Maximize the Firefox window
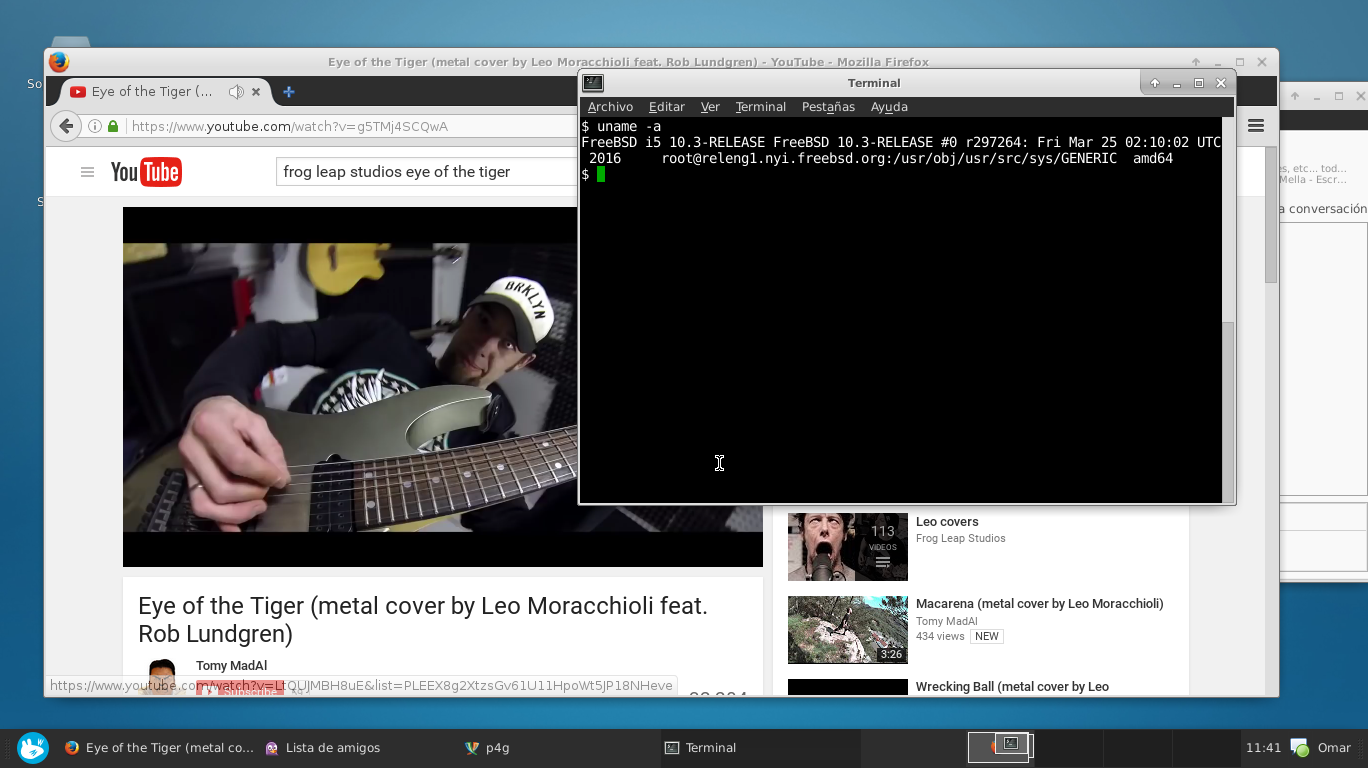Screen dimensions: 1368x768 pos(1240,62)
